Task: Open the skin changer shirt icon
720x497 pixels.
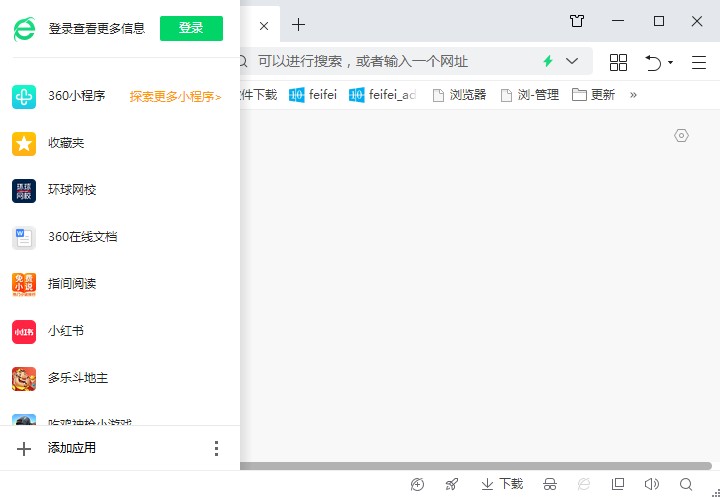Action: point(577,21)
